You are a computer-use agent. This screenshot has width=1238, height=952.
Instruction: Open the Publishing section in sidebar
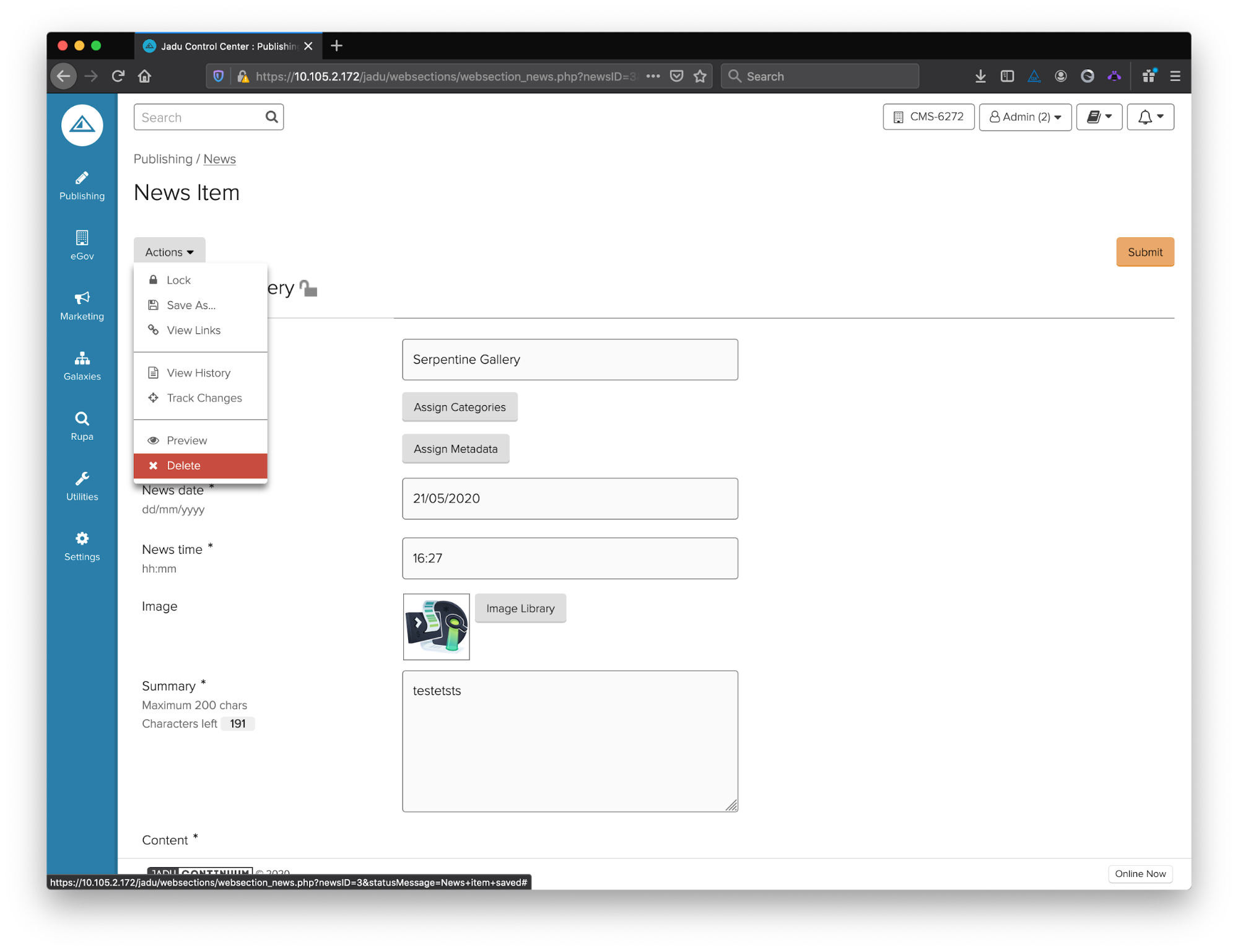point(82,186)
